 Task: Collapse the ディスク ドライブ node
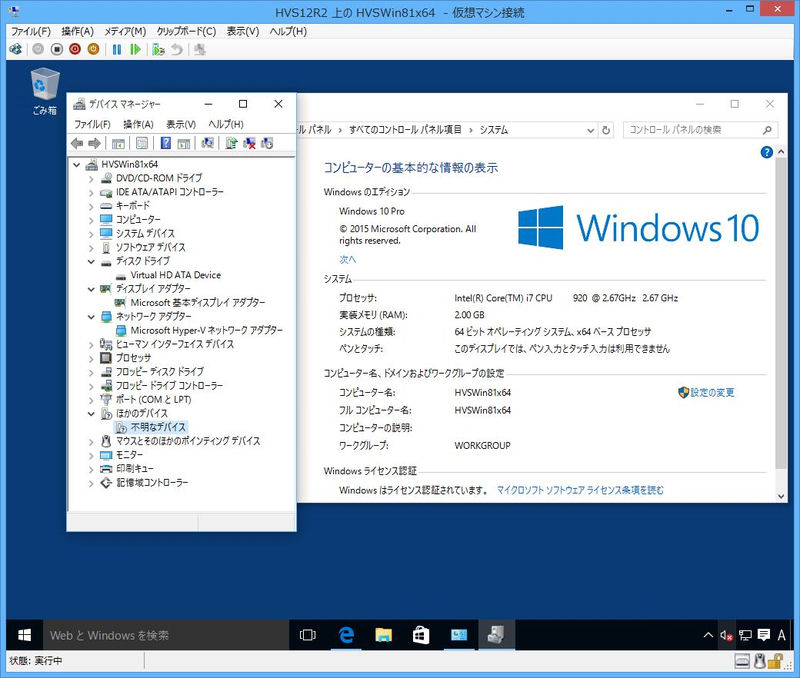pos(91,262)
